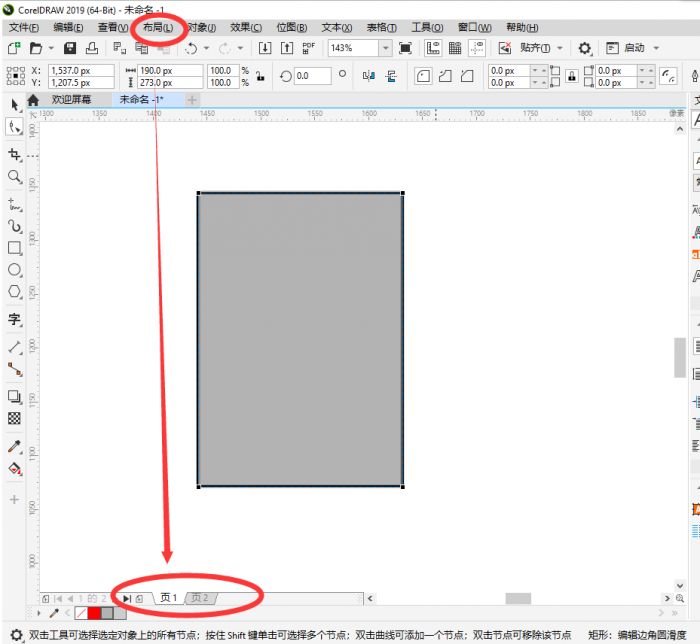Viewport: 700px width, 644px height.
Task: Select the Ellipse tool
Action: tap(14, 270)
